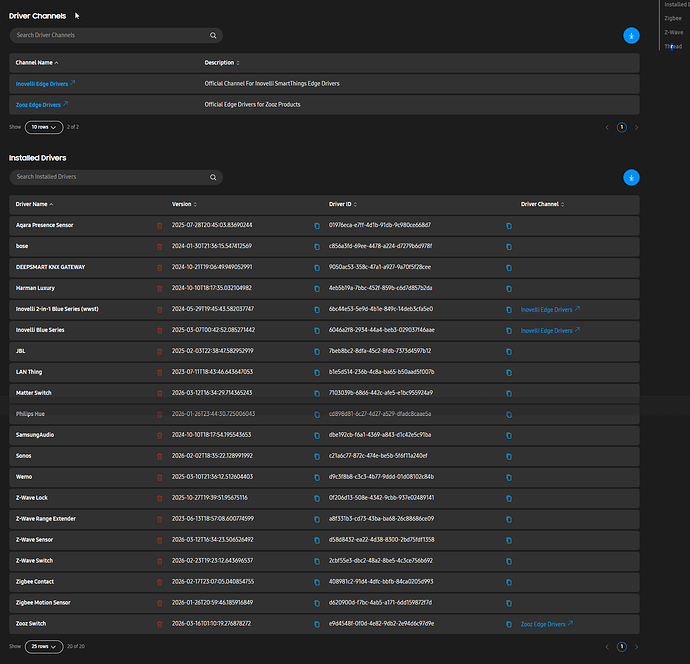Image resolution: width=690 pixels, height=664 pixels.
Task: Delete the Matter Switch driver
Action: point(159,393)
